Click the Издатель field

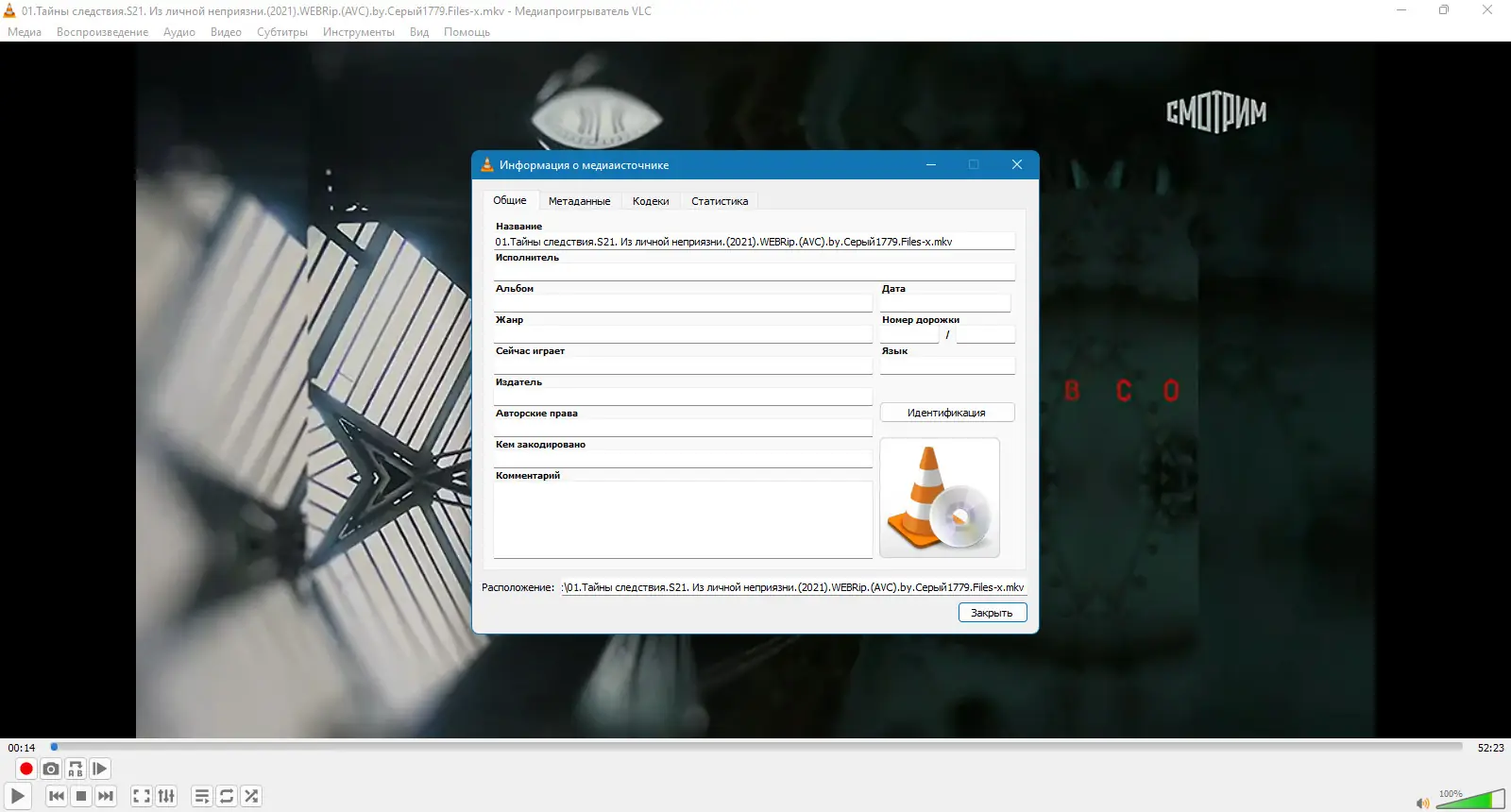pos(683,398)
